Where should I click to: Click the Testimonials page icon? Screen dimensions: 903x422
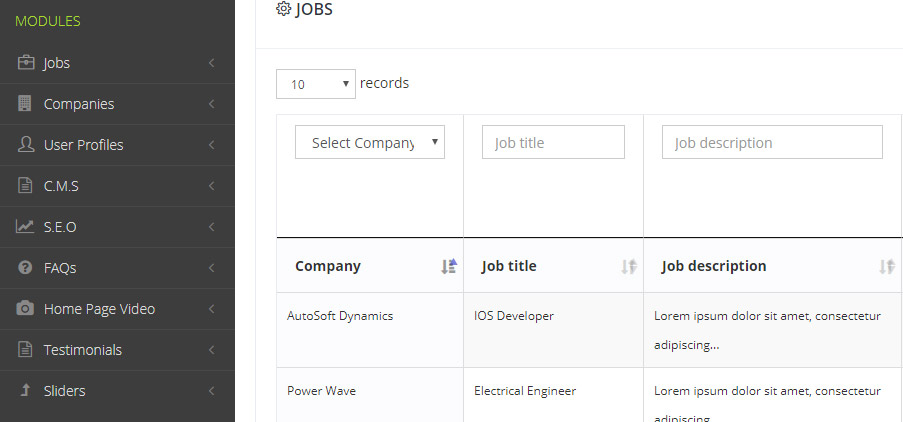26,350
